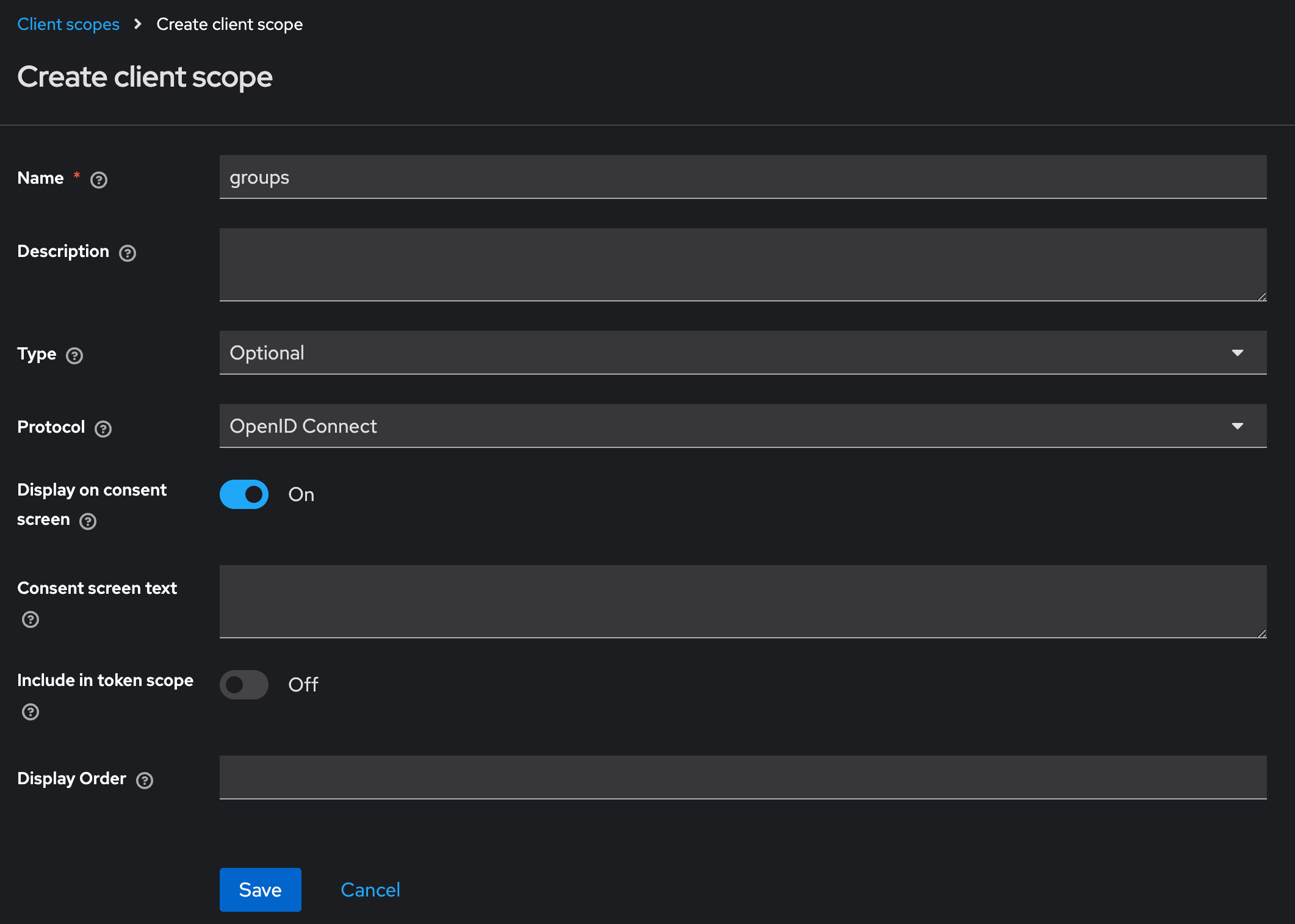Screen dimensions: 1295x924
Task: Cancel creating the client scope
Action: pyautogui.click(x=370, y=889)
